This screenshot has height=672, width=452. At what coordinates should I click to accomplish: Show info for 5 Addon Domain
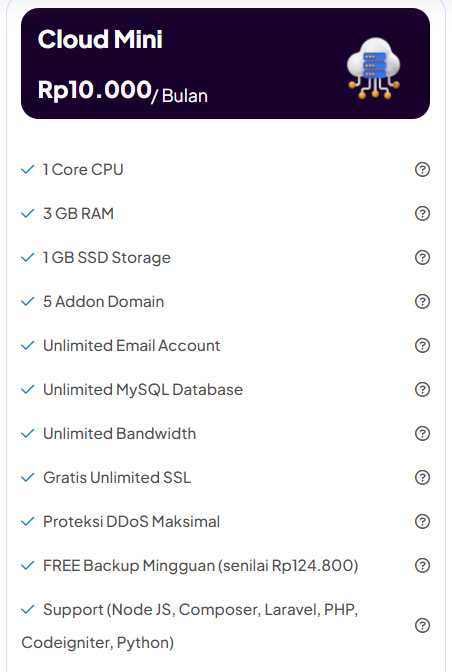coord(422,302)
